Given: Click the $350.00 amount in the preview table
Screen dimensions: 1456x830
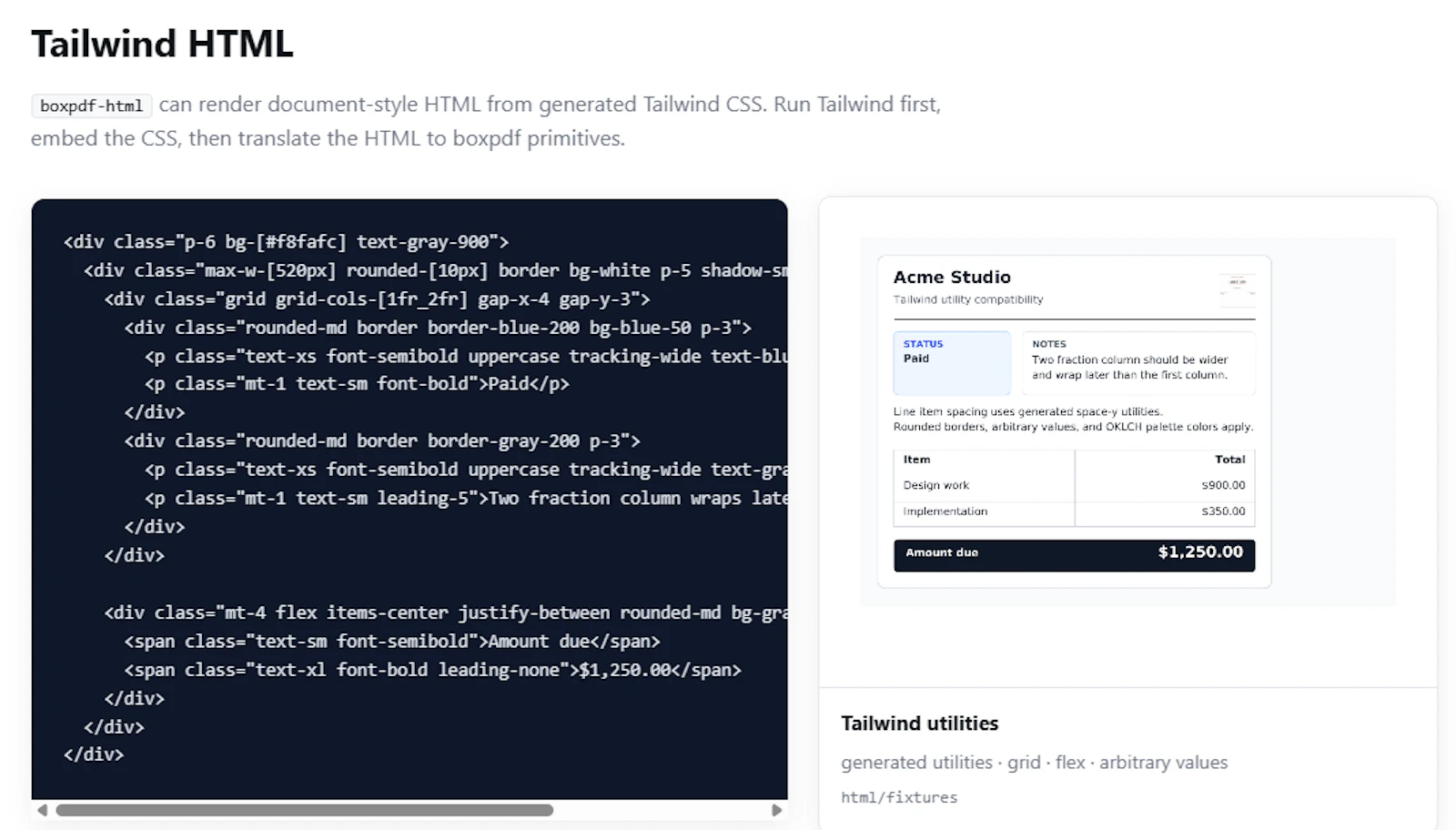Looking at the screenshot, I should [x=1223, y=511].
